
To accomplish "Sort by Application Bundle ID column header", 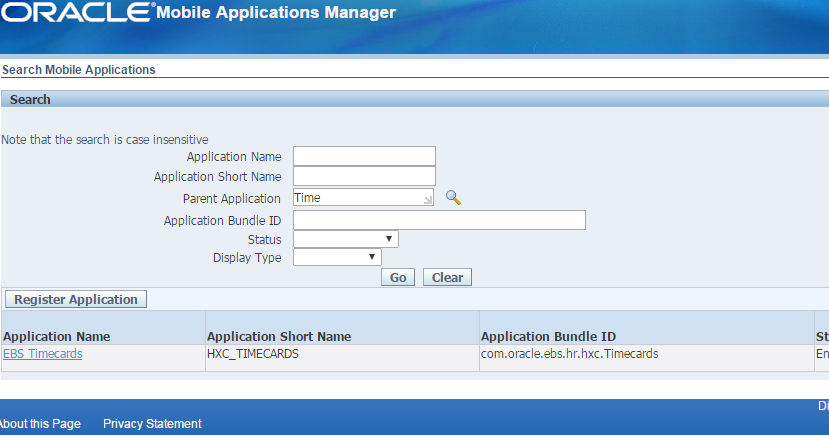I will pos(548,336).
